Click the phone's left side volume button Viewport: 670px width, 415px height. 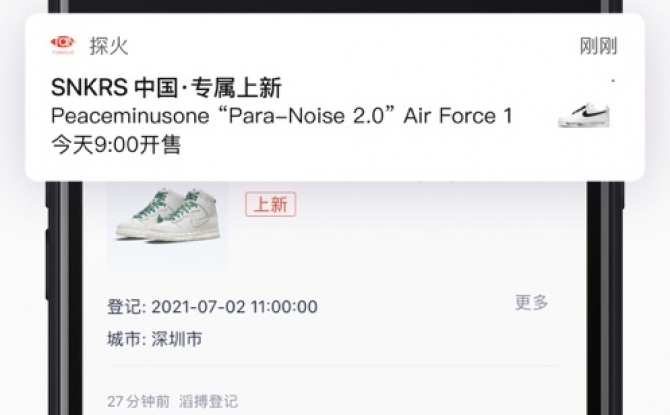[48, 265]
